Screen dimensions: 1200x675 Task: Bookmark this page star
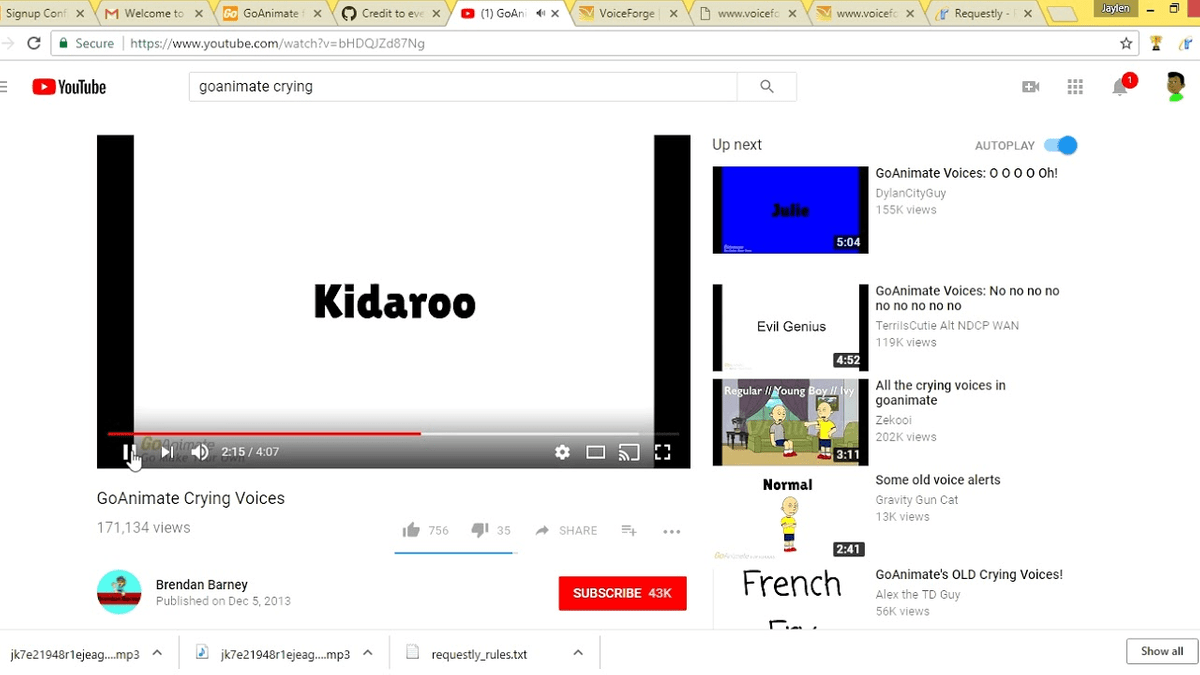click(1126, 43)
